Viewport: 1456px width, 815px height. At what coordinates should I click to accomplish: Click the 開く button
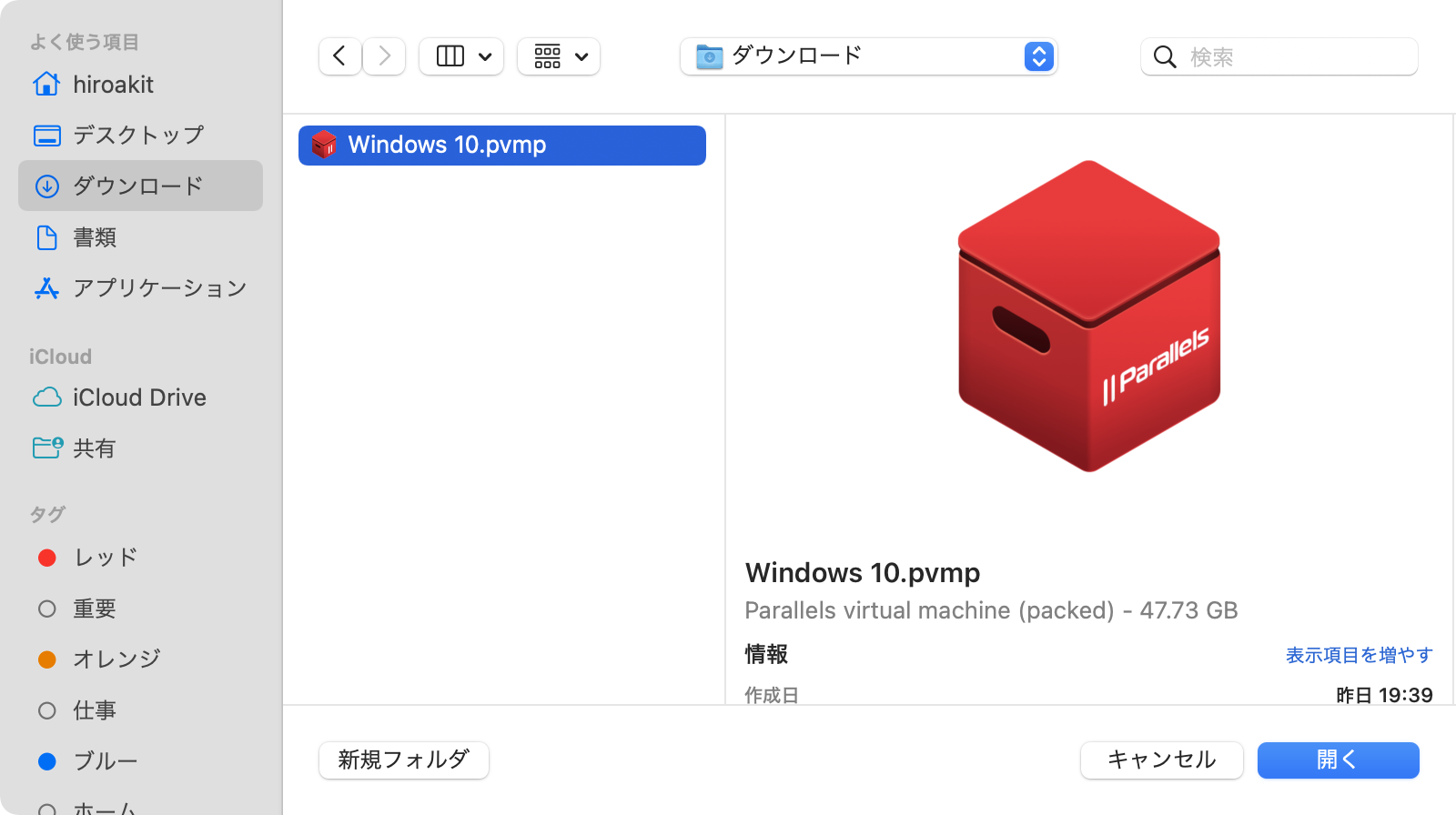[1338, 760]
